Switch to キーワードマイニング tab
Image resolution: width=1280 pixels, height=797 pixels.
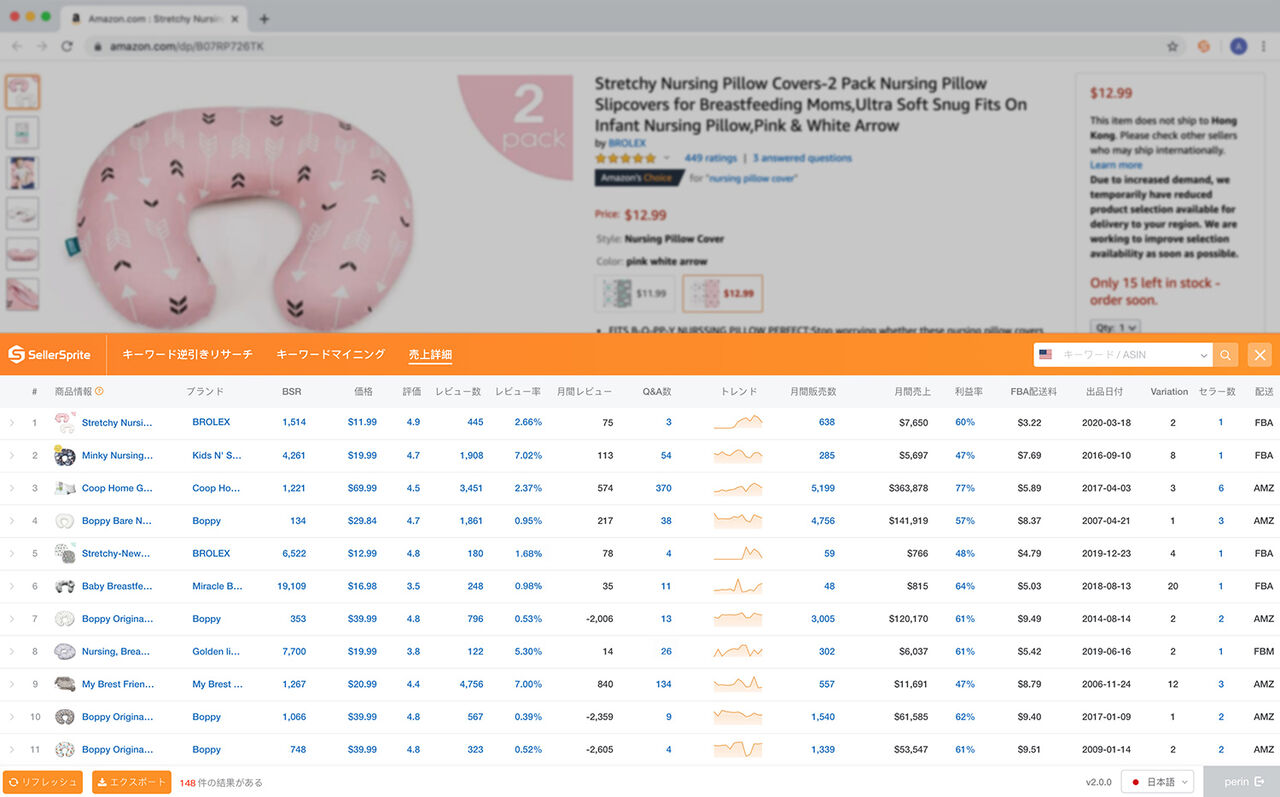[330, 354]
